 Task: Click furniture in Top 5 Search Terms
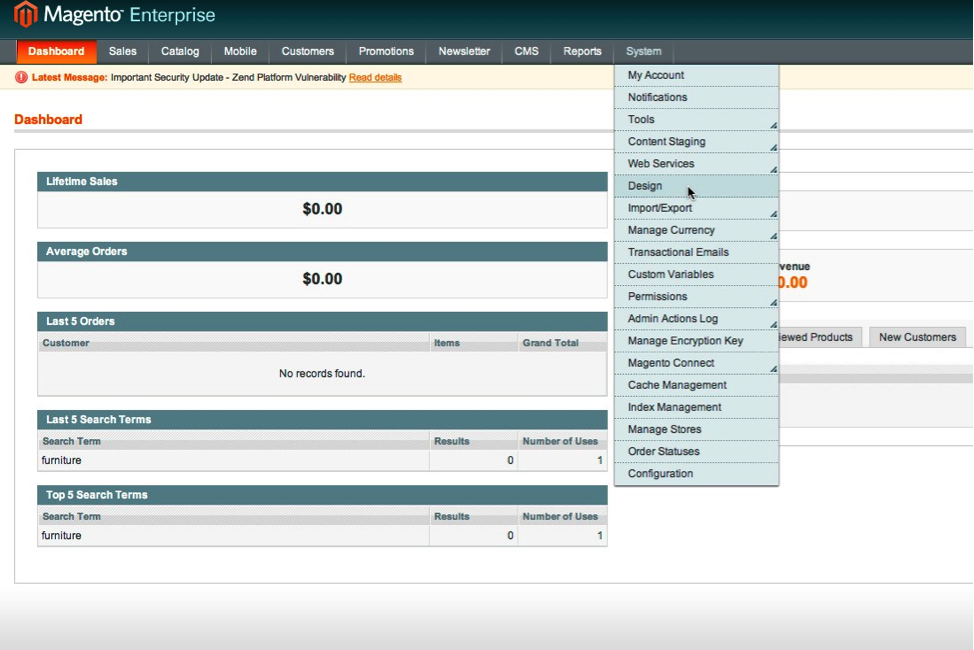(61, 536)
